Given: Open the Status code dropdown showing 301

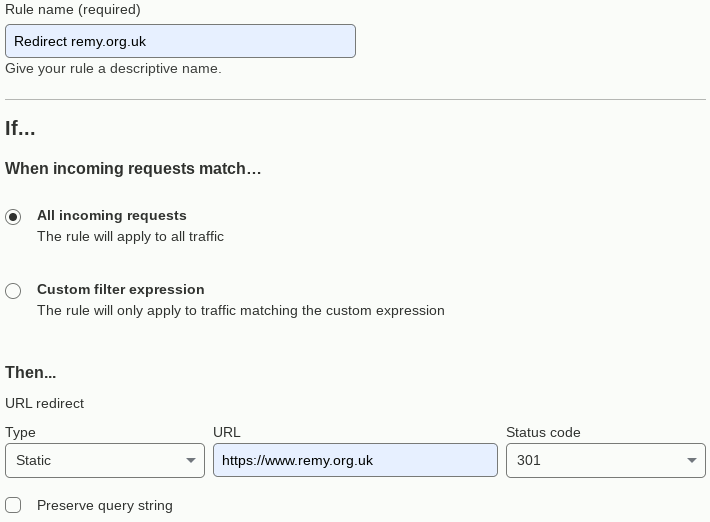Looking at the screenshot, I should 606,460.
